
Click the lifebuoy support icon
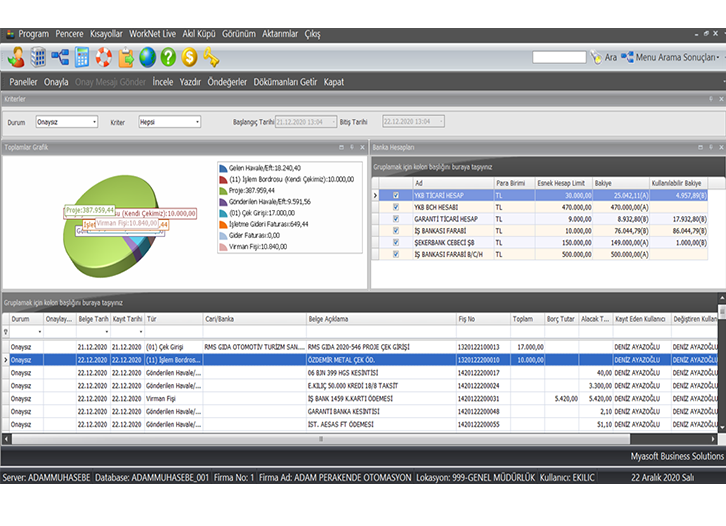point(104,57)
